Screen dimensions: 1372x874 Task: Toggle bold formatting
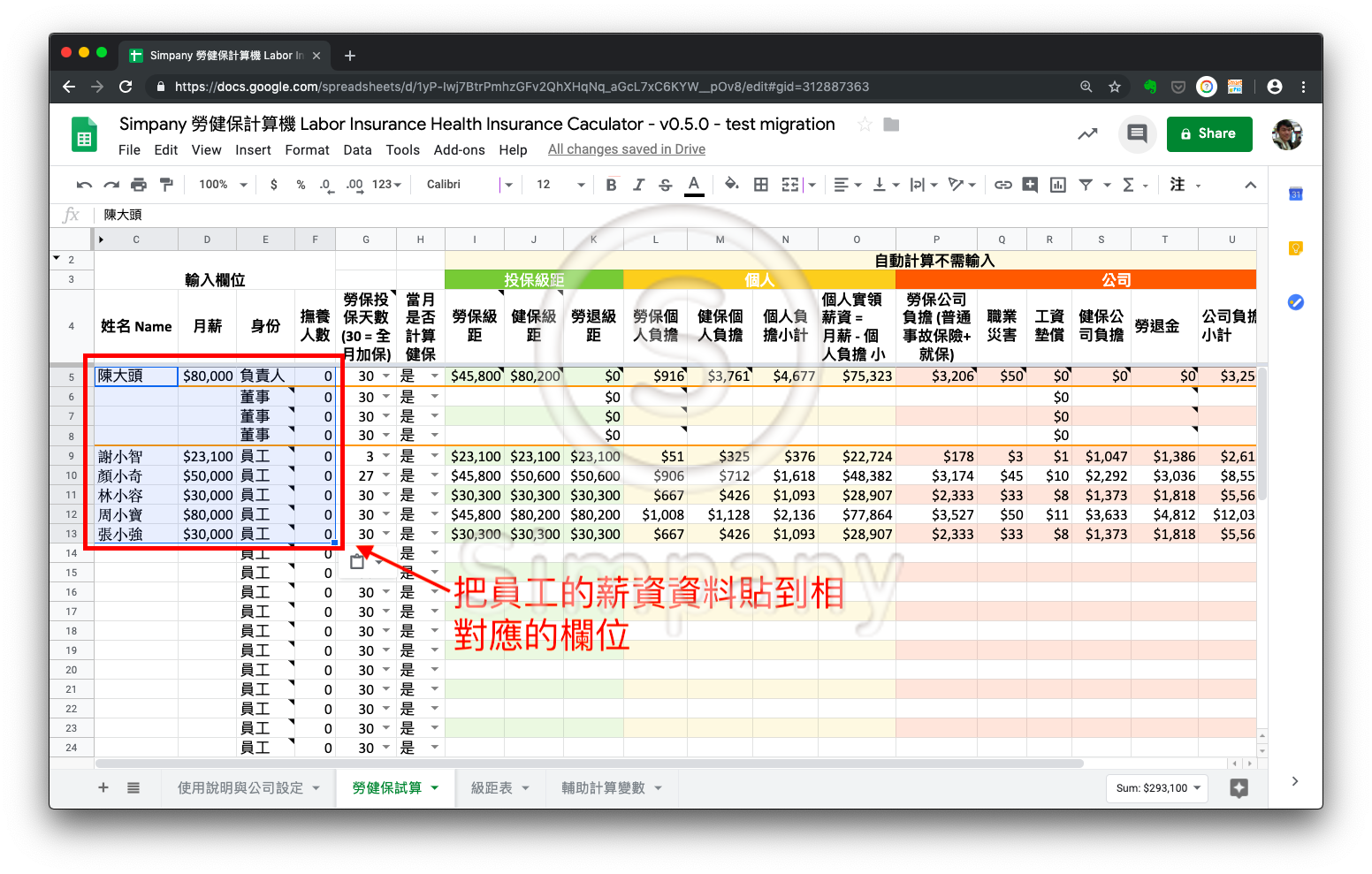coord(611,185)
